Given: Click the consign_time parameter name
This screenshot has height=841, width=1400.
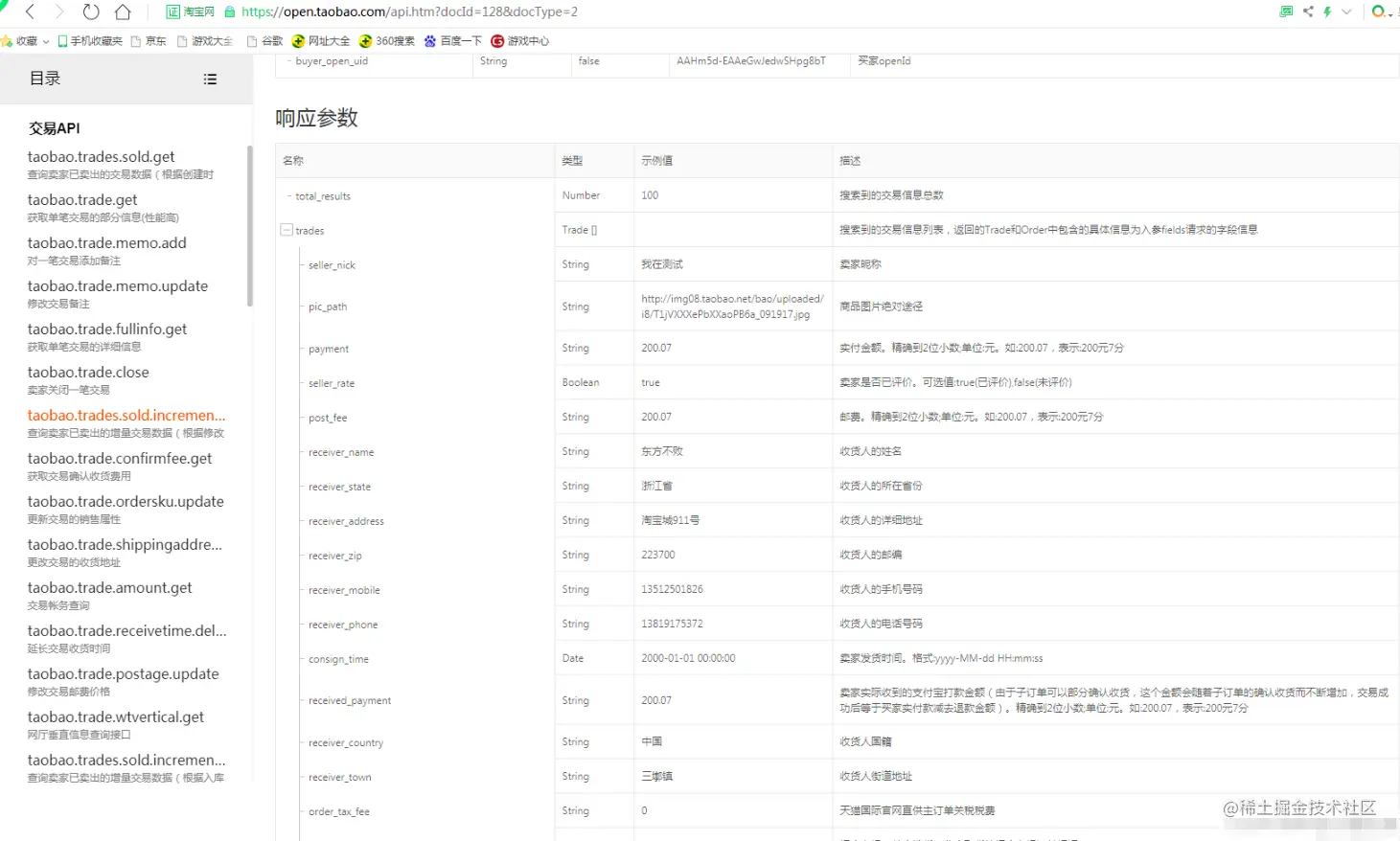Looking at the screenshot, I should coord(338,659).
